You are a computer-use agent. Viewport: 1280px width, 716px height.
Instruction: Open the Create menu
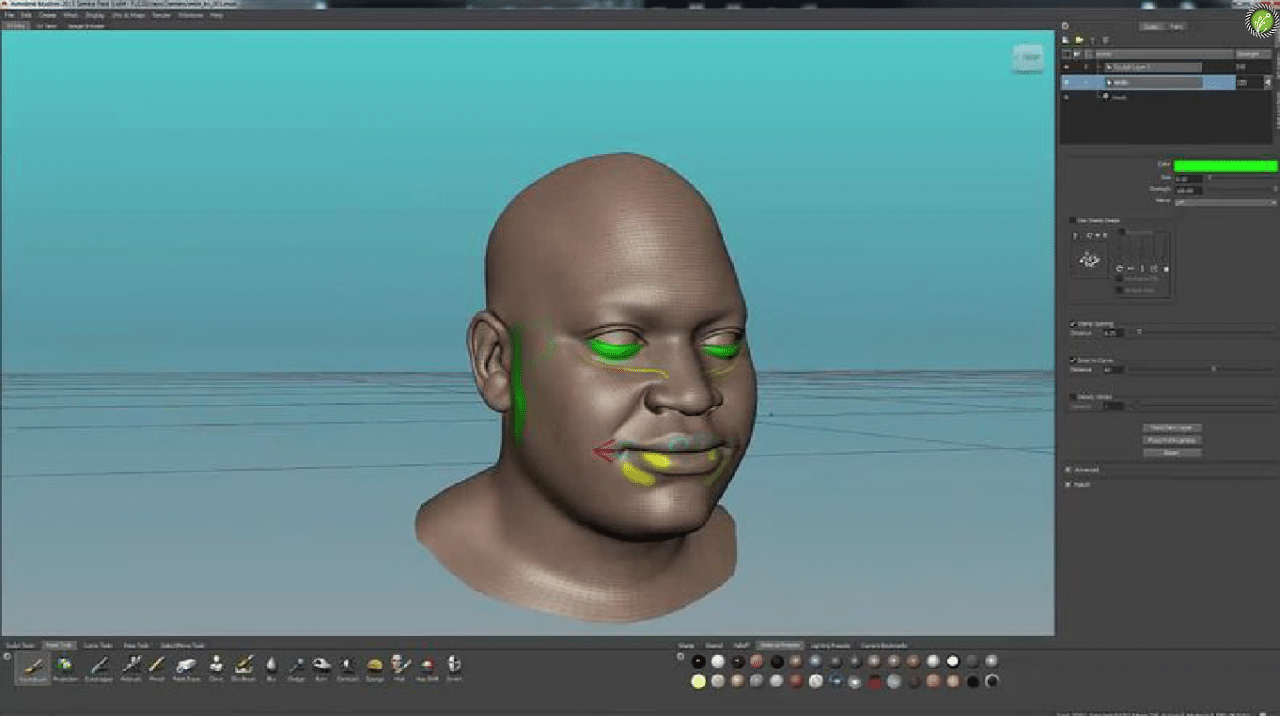point(46,15)
